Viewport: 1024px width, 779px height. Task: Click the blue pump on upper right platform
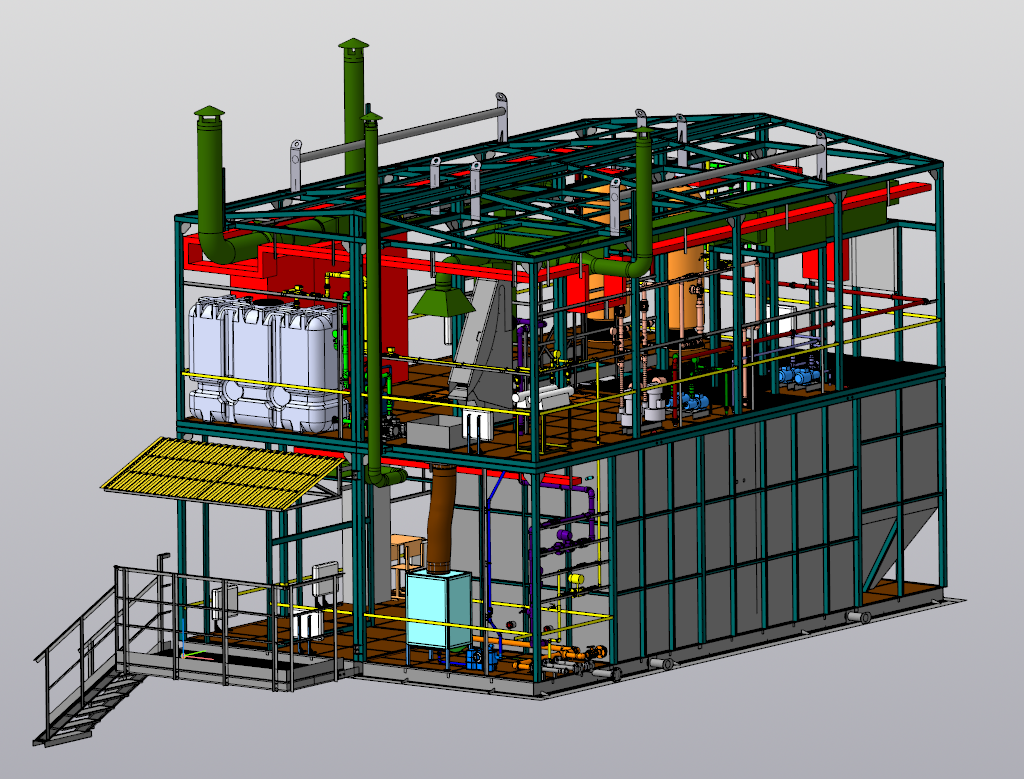click(x=800, y=375)
